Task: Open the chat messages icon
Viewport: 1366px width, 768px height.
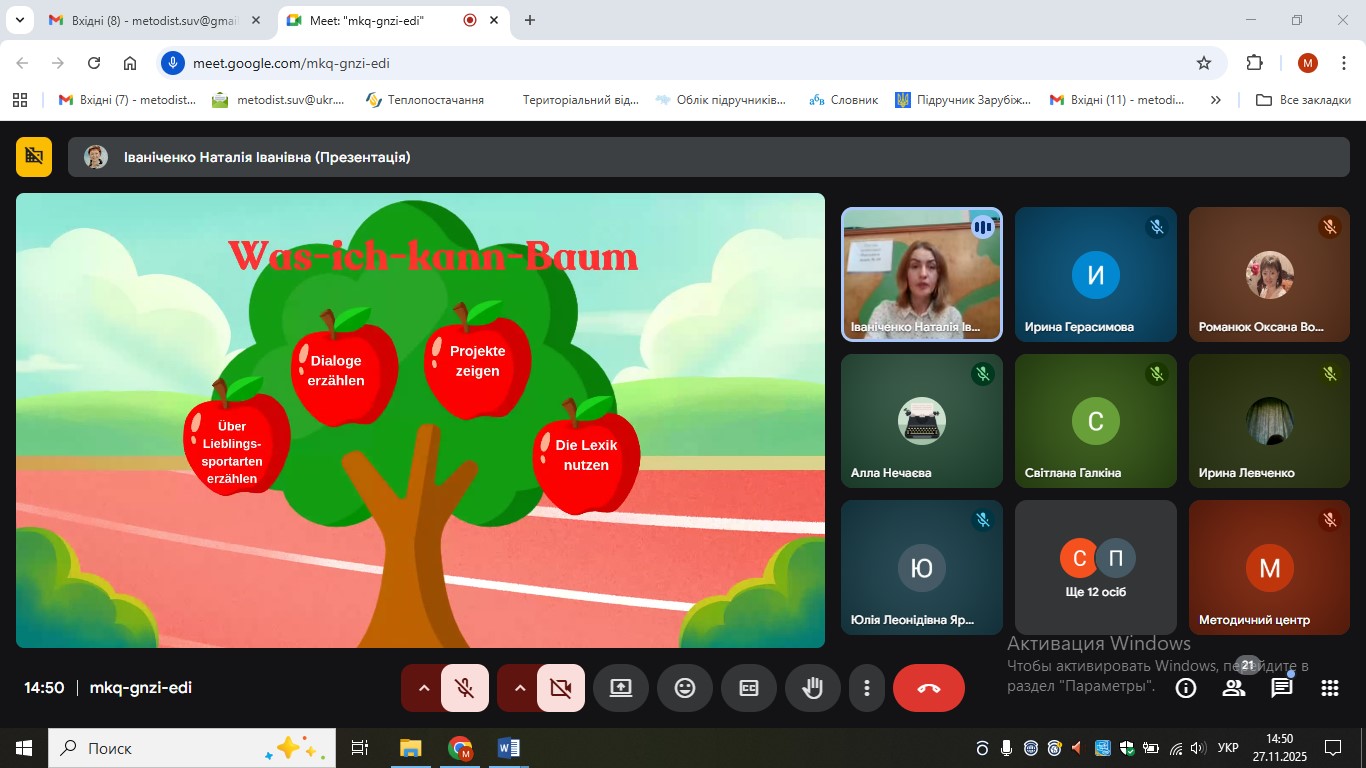Action: coord(1282,688)
